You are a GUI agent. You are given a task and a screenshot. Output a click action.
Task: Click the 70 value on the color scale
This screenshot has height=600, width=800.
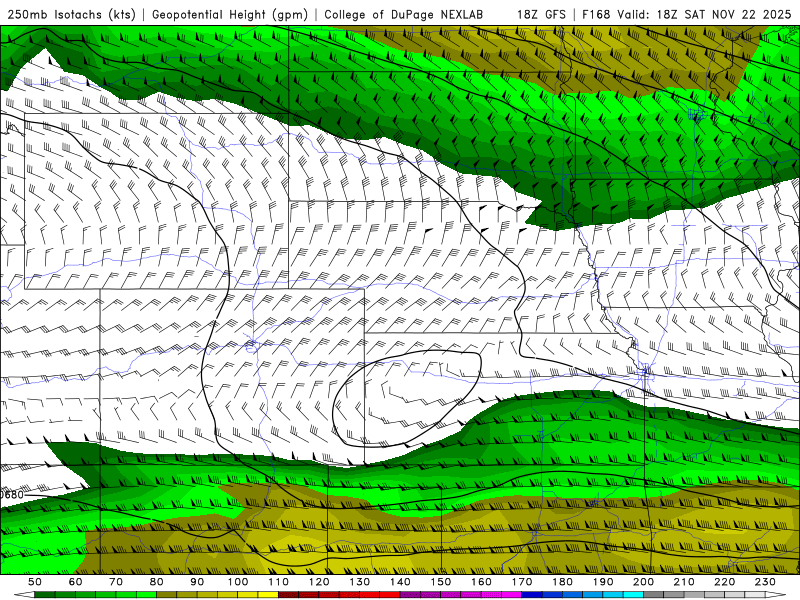pos(116,582)
